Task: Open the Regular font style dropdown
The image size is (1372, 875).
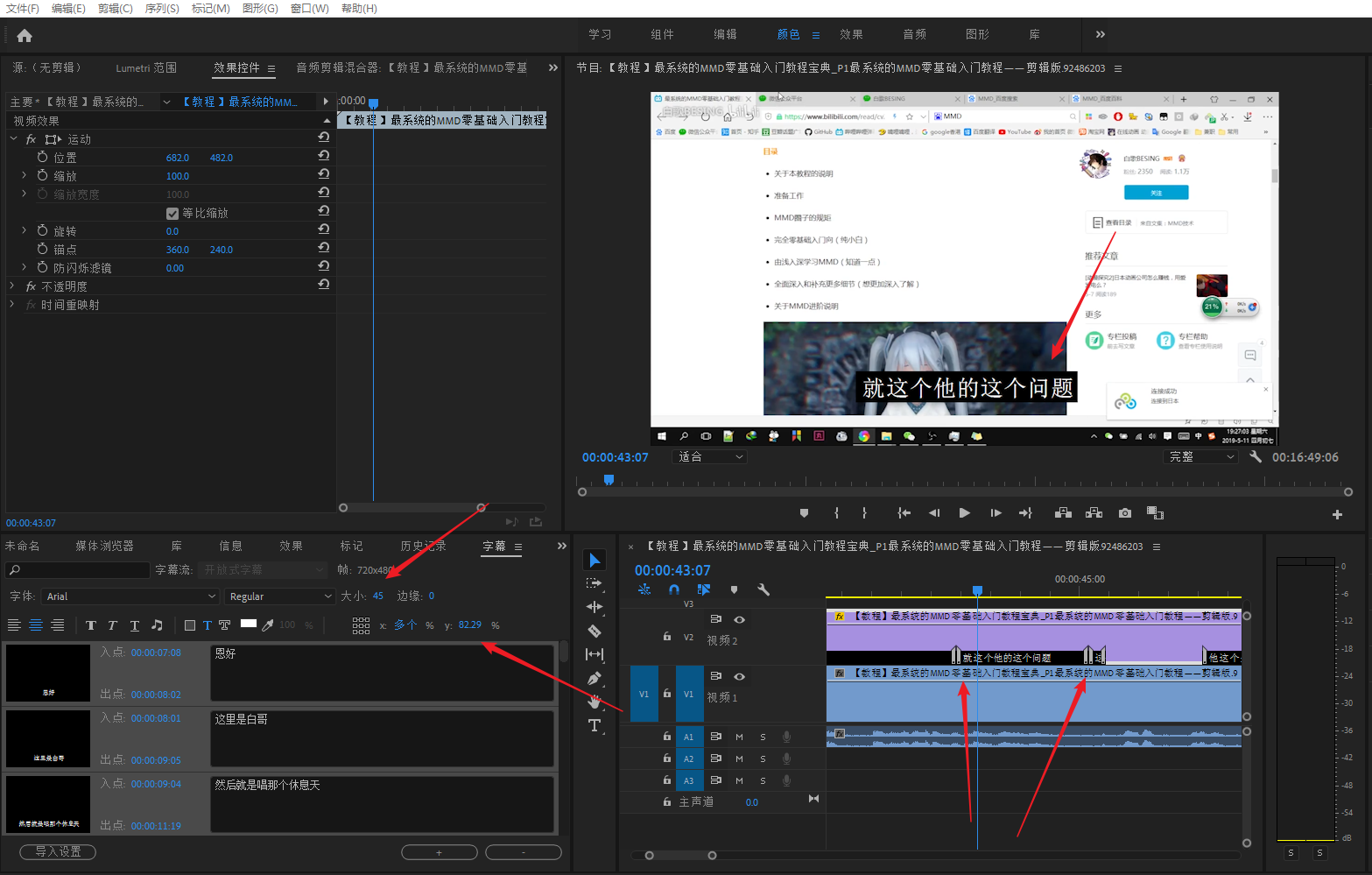Action: 279,596
